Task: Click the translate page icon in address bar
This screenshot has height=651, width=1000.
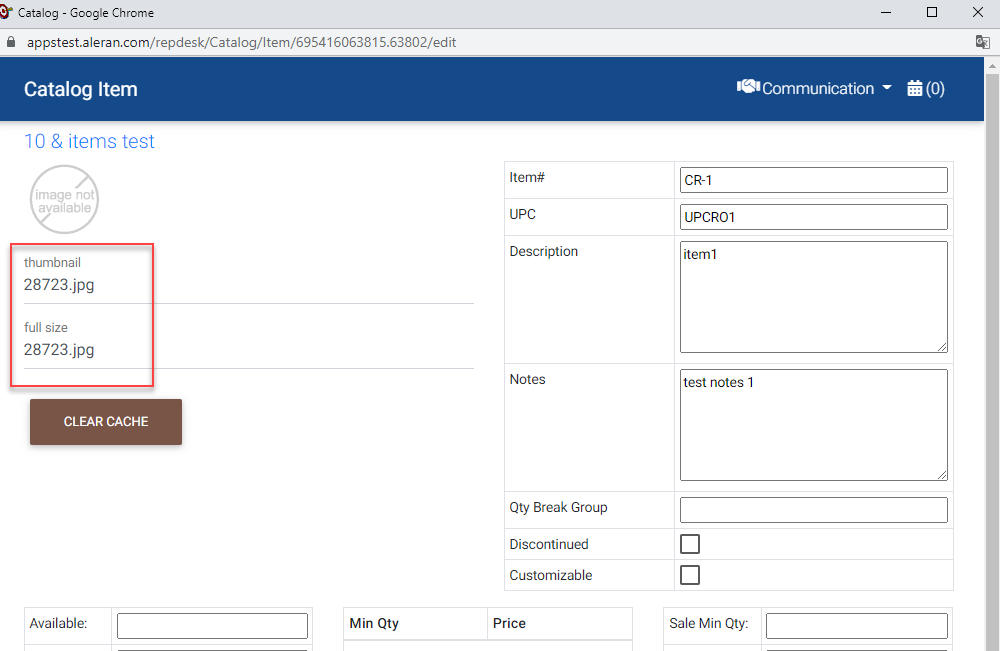Action: coord(982,42)
